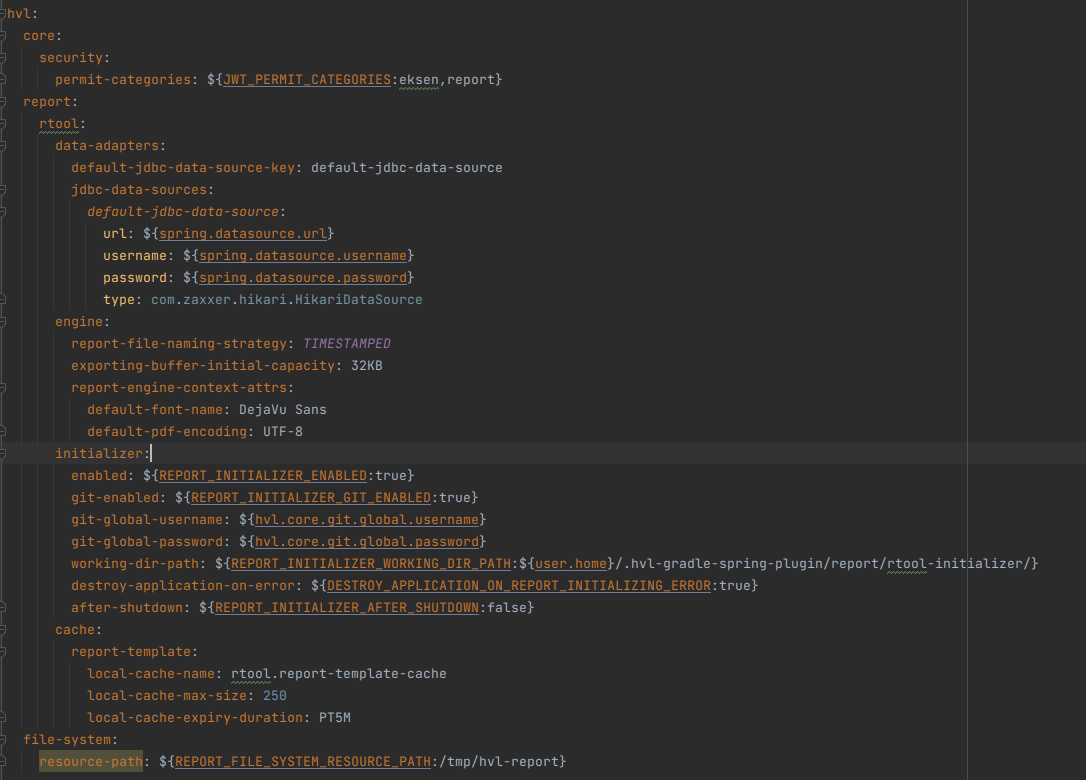Click the italic TIMESTAMPED value

tap(347, 344)
